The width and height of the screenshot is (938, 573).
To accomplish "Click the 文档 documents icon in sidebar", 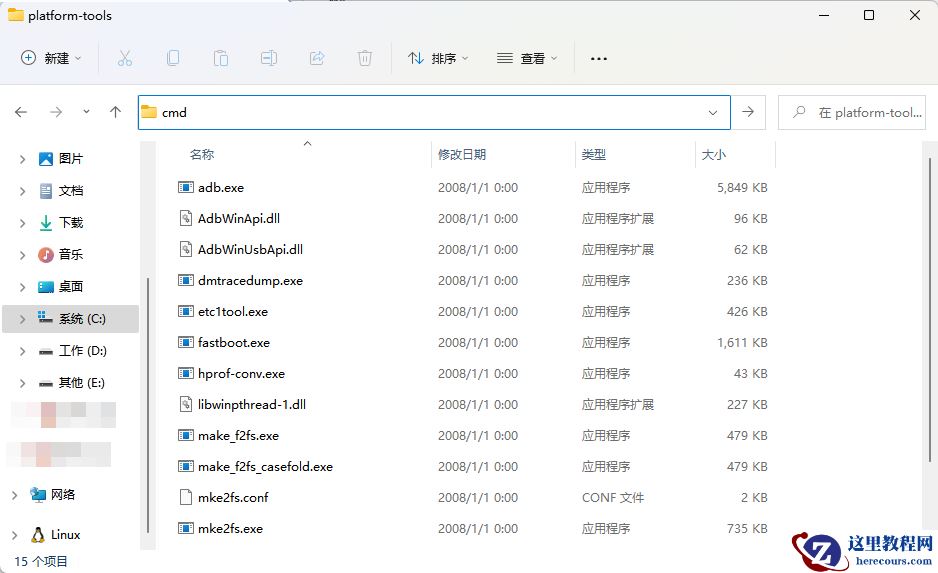I will (46, 191).
